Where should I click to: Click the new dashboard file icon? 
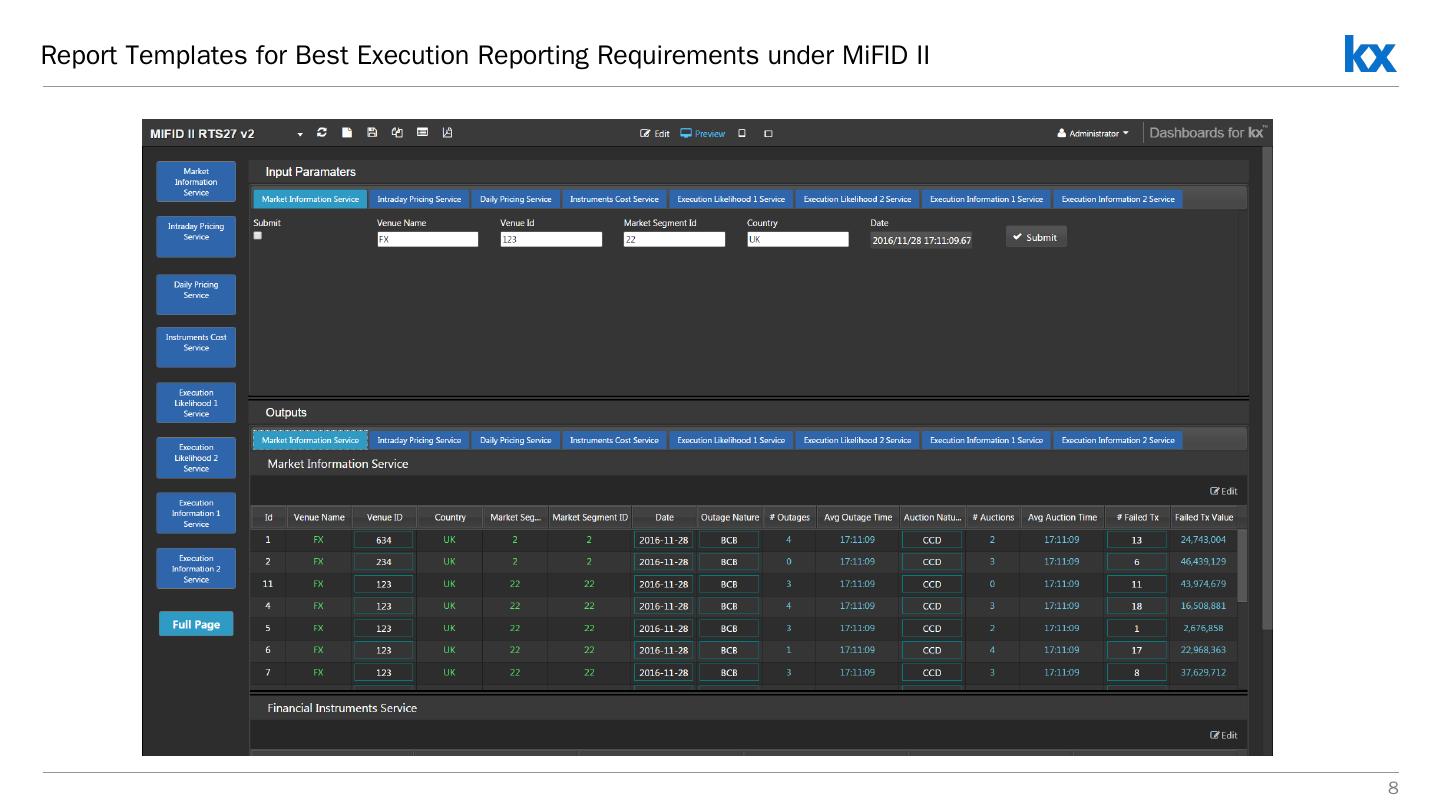[347, 133]
